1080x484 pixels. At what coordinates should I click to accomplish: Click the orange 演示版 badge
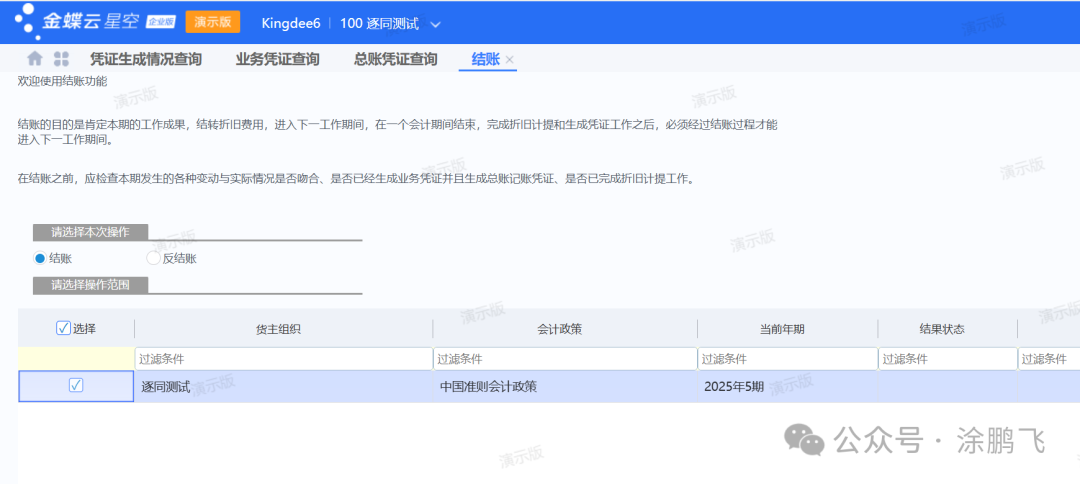[x=213, y=22]
